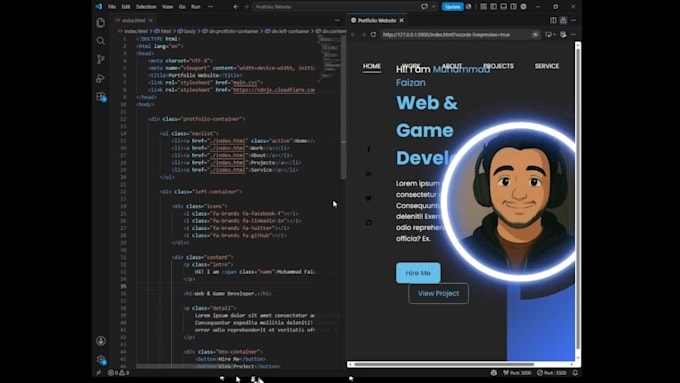Click div.protfolio-container breadcrumb
680x383 pixels.
click(230, 31)
